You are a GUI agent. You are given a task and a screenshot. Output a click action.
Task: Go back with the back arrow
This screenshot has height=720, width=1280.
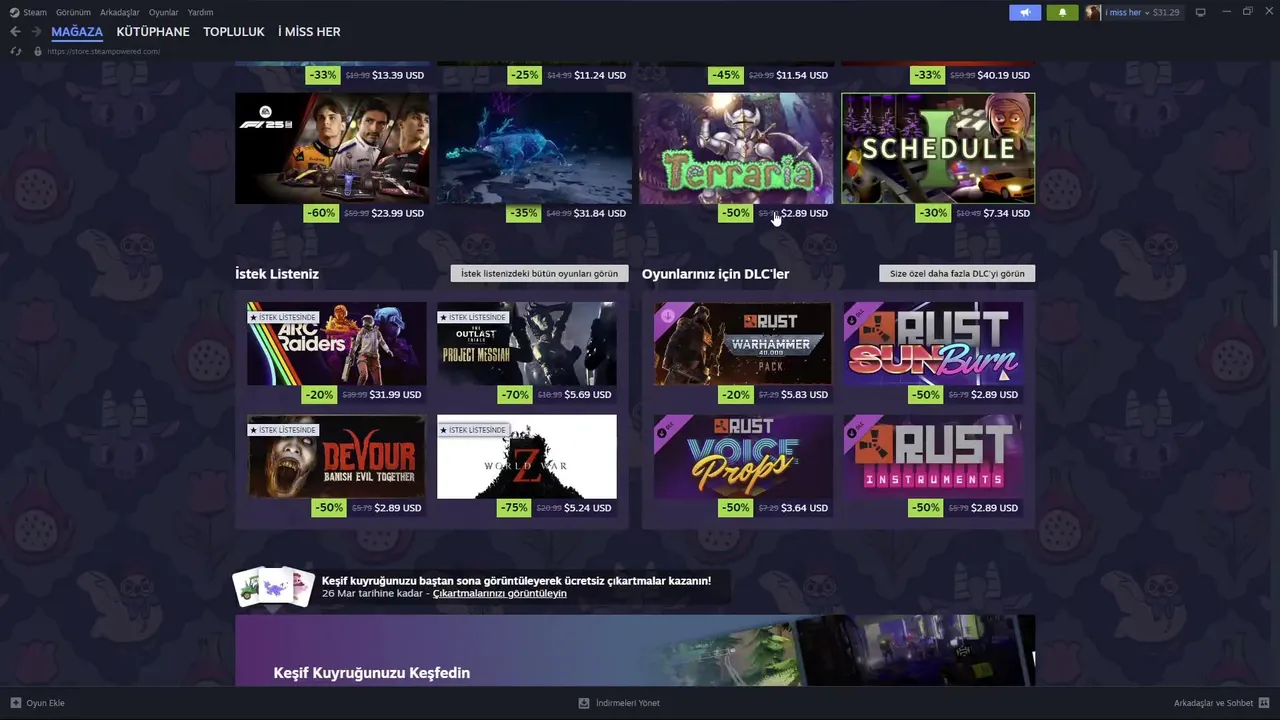point(15,32)
